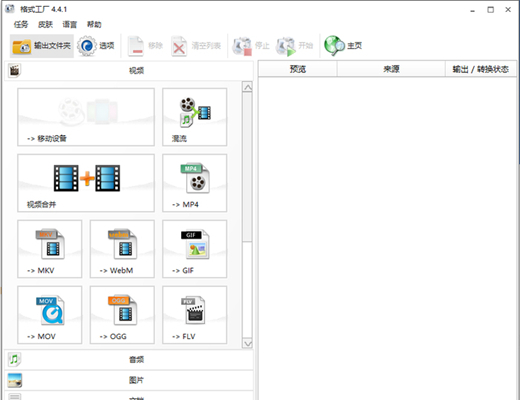This screenshot has width=520, height=400.
Task: Open the 皮肤 skin menu
Action: [45, 24]
